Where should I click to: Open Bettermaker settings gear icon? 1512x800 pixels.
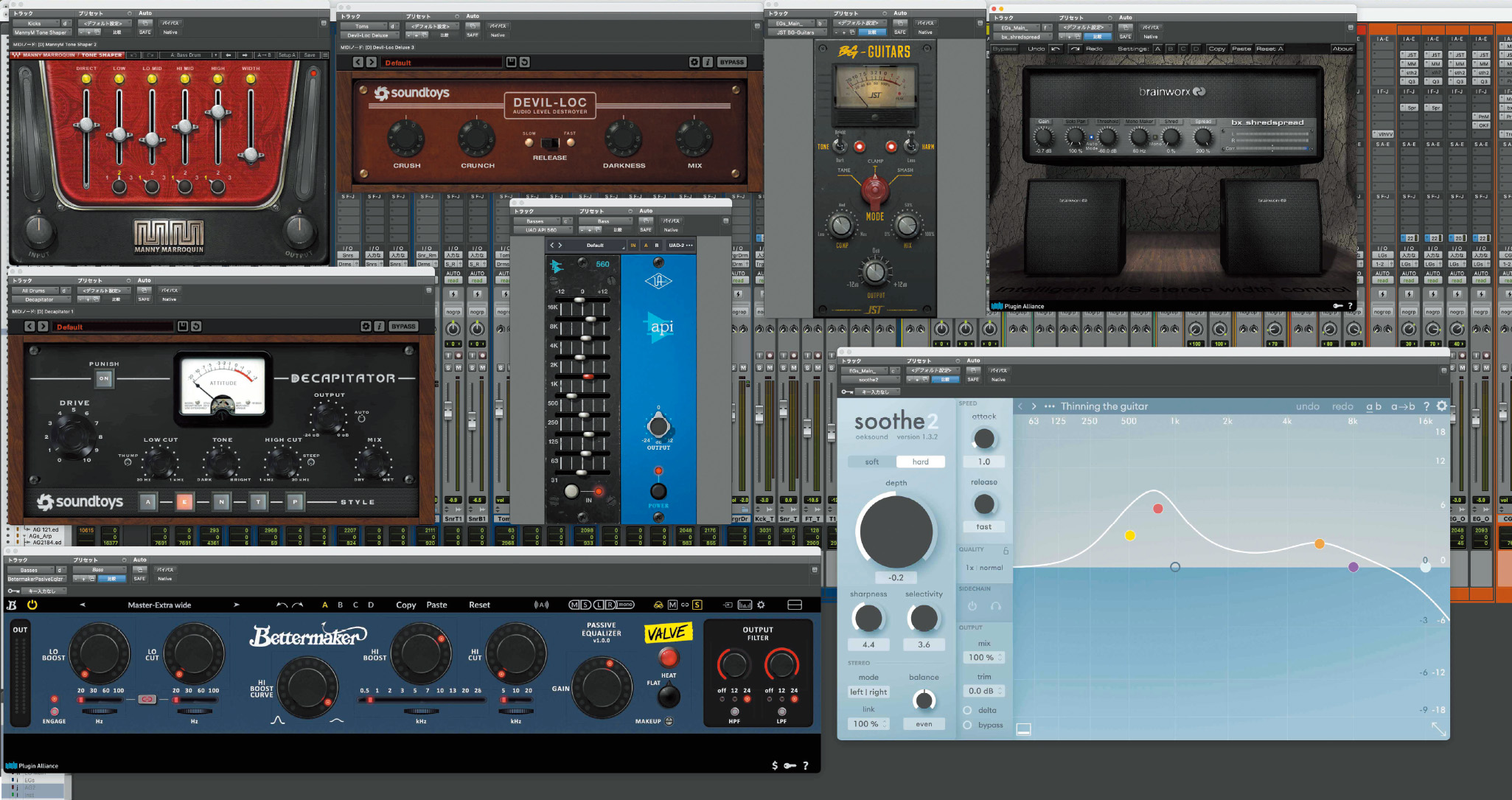[762, 605]
